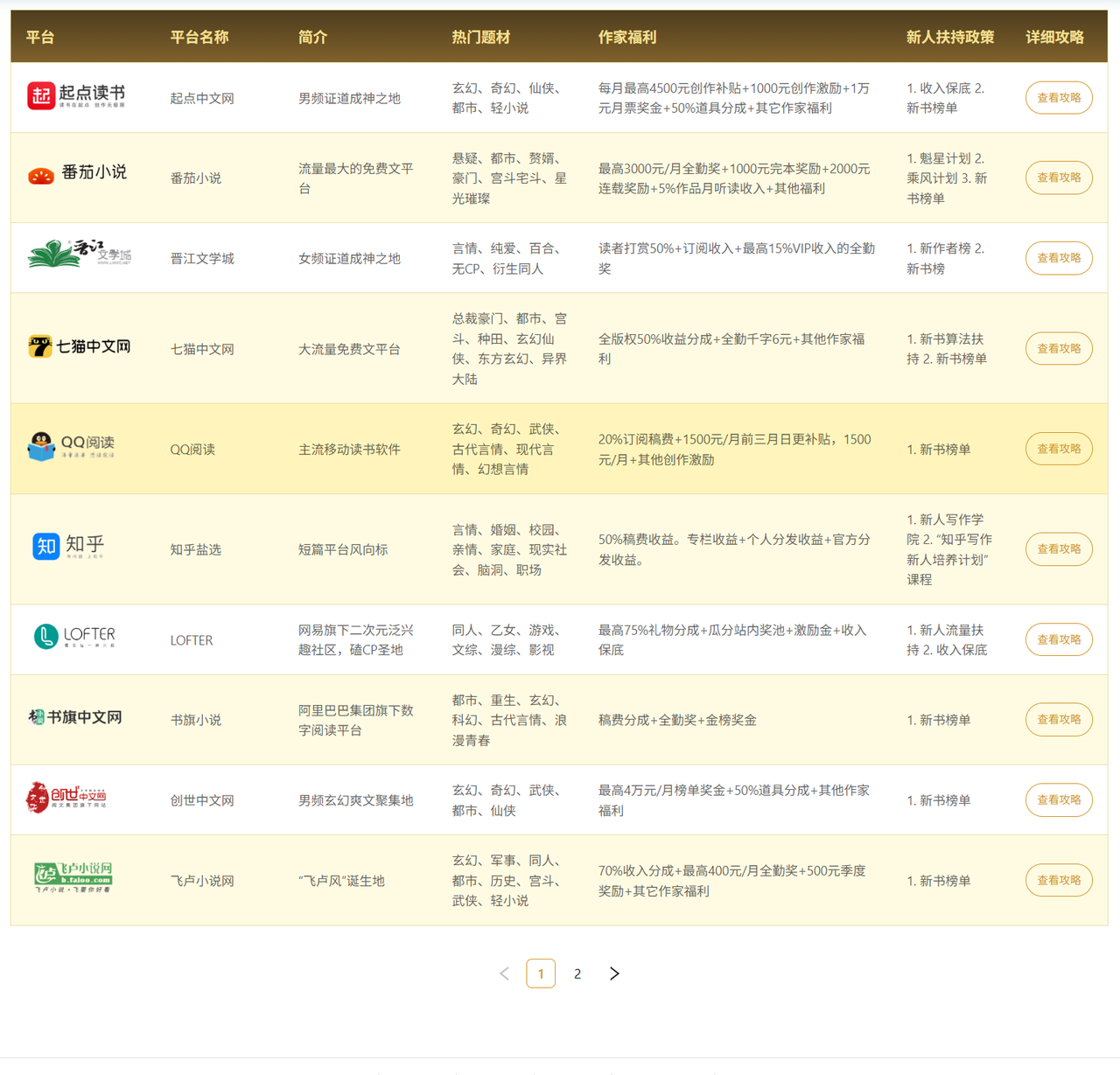
Task: Click intro text 阿里巴巴集团旗下数字阅读平台
Action: (356, 719)
